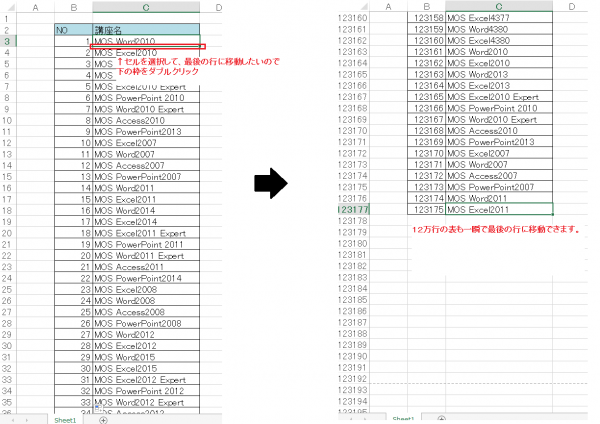
Task: Select row header 35 in left spreadsheet
Action: [7, 402]
